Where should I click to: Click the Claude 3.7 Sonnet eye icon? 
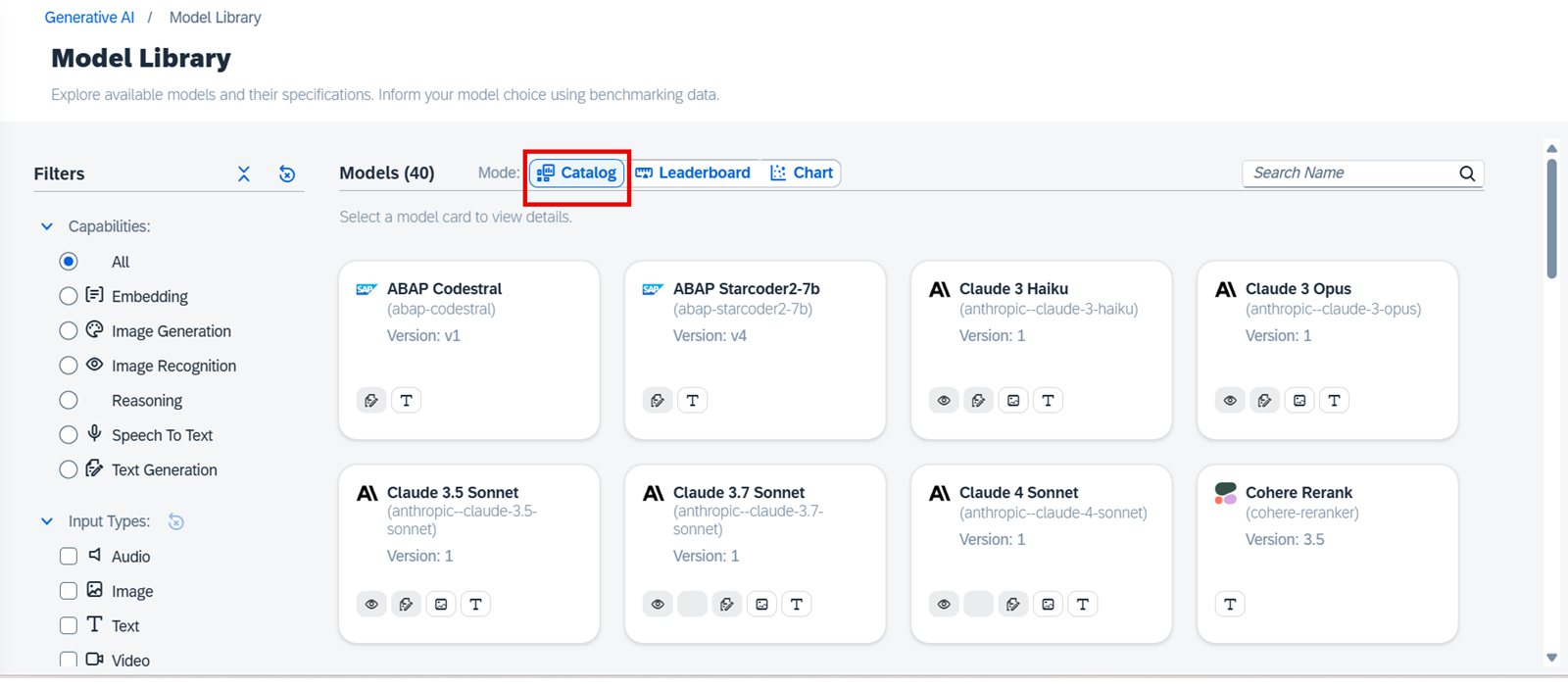click(658, 604)
